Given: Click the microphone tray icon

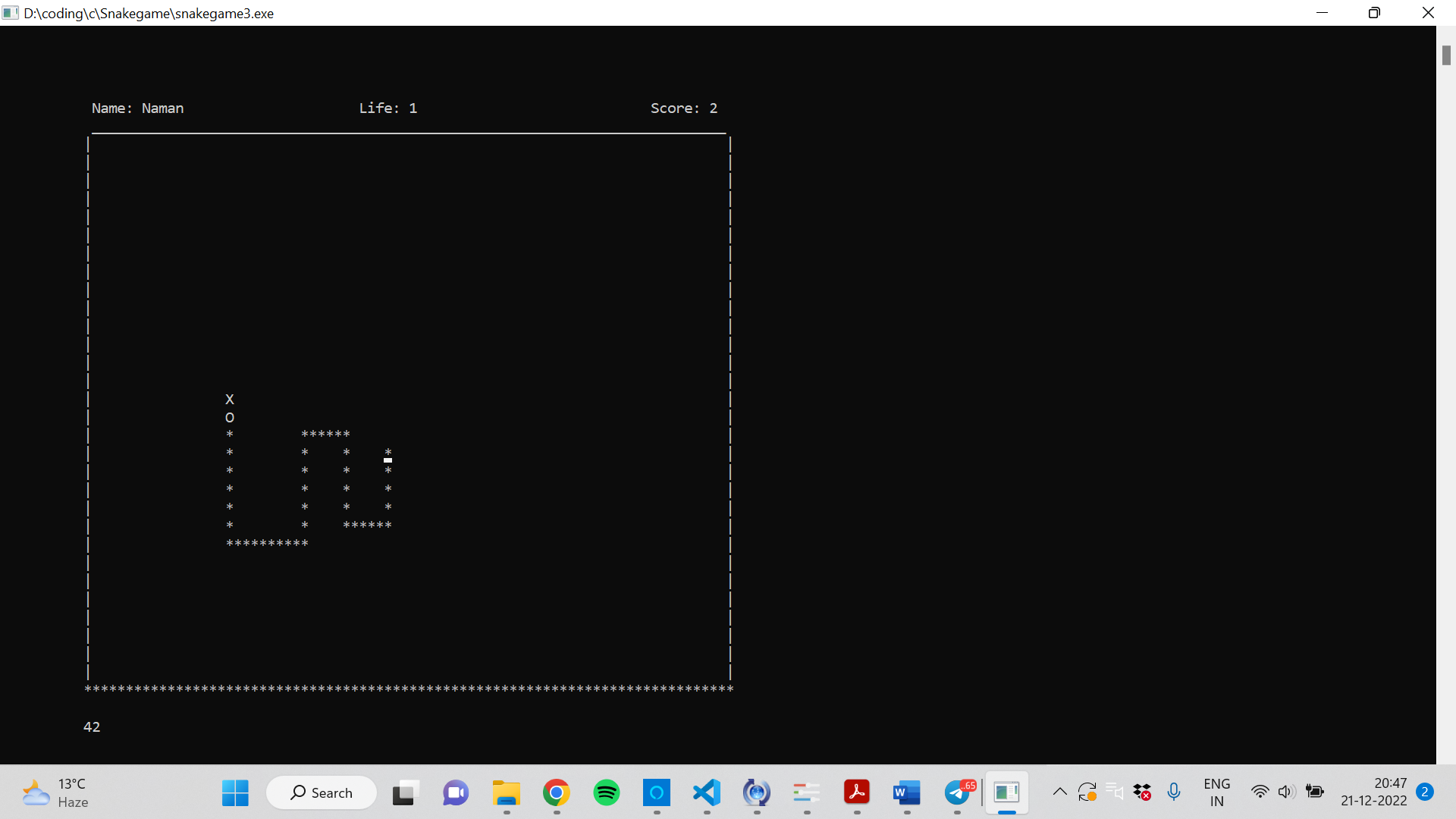Looking at the screenshot, I should pos(1174,792).
